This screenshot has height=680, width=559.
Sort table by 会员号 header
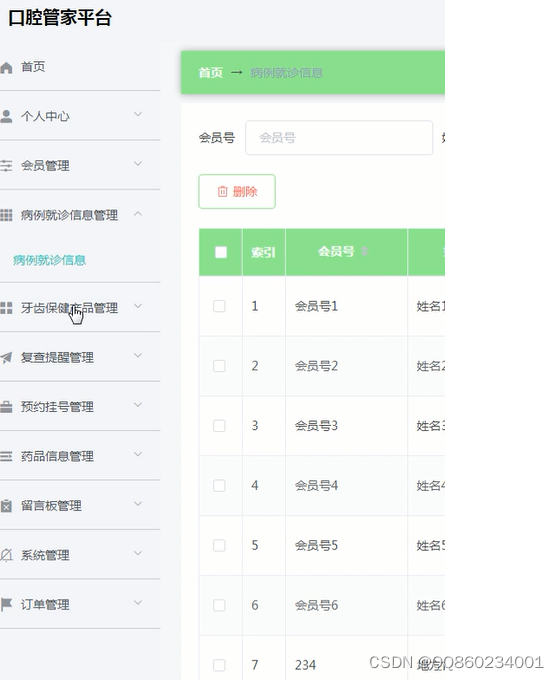tap(336, 252)
